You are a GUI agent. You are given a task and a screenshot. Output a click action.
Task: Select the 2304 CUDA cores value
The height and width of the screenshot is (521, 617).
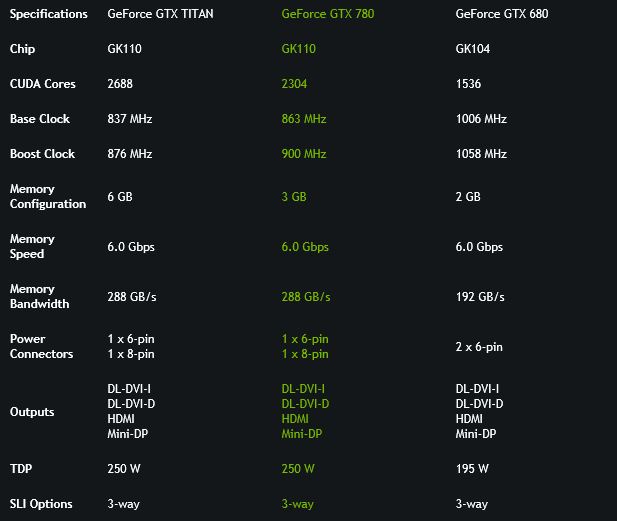pos(294,84)
